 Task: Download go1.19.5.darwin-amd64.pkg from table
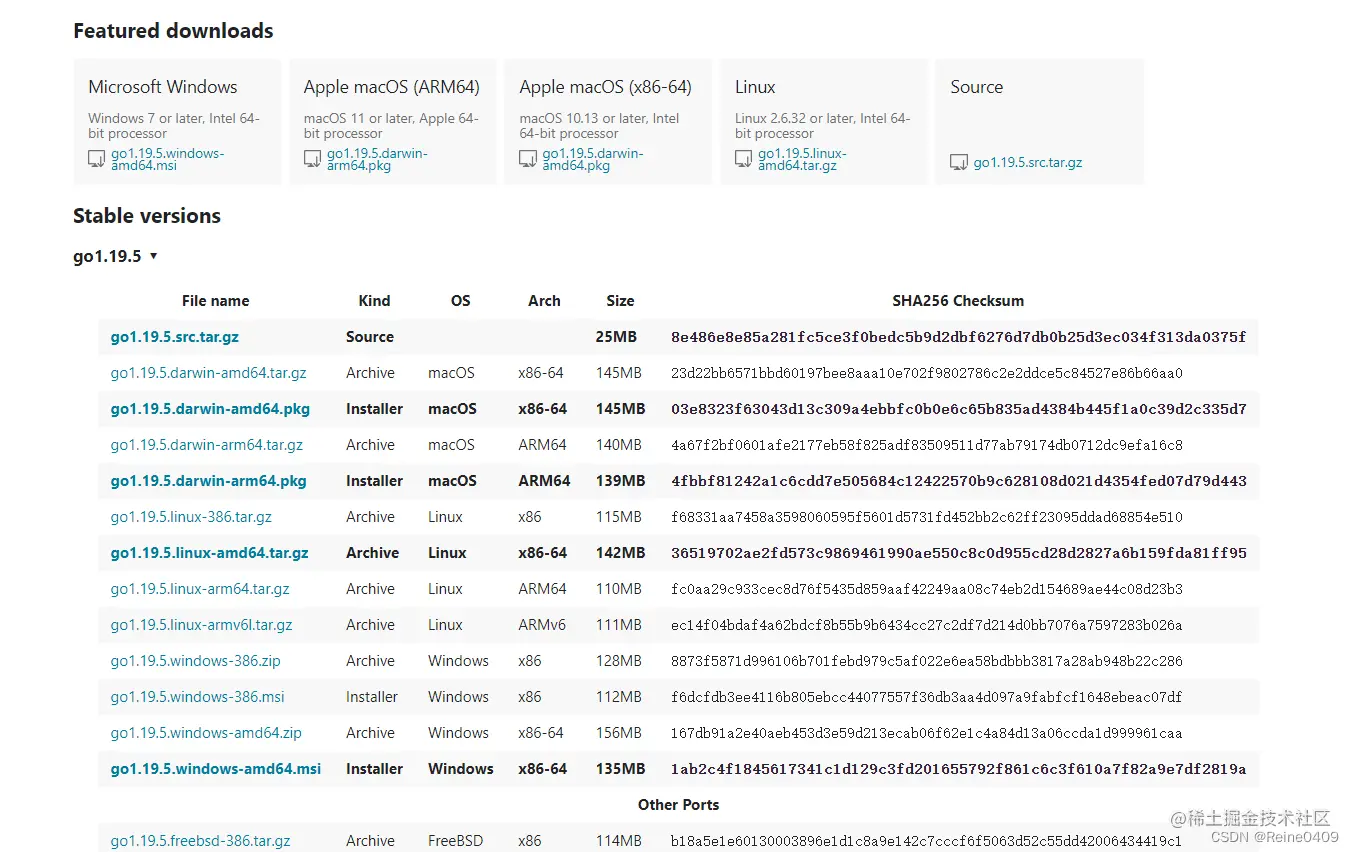click(210, 409)
